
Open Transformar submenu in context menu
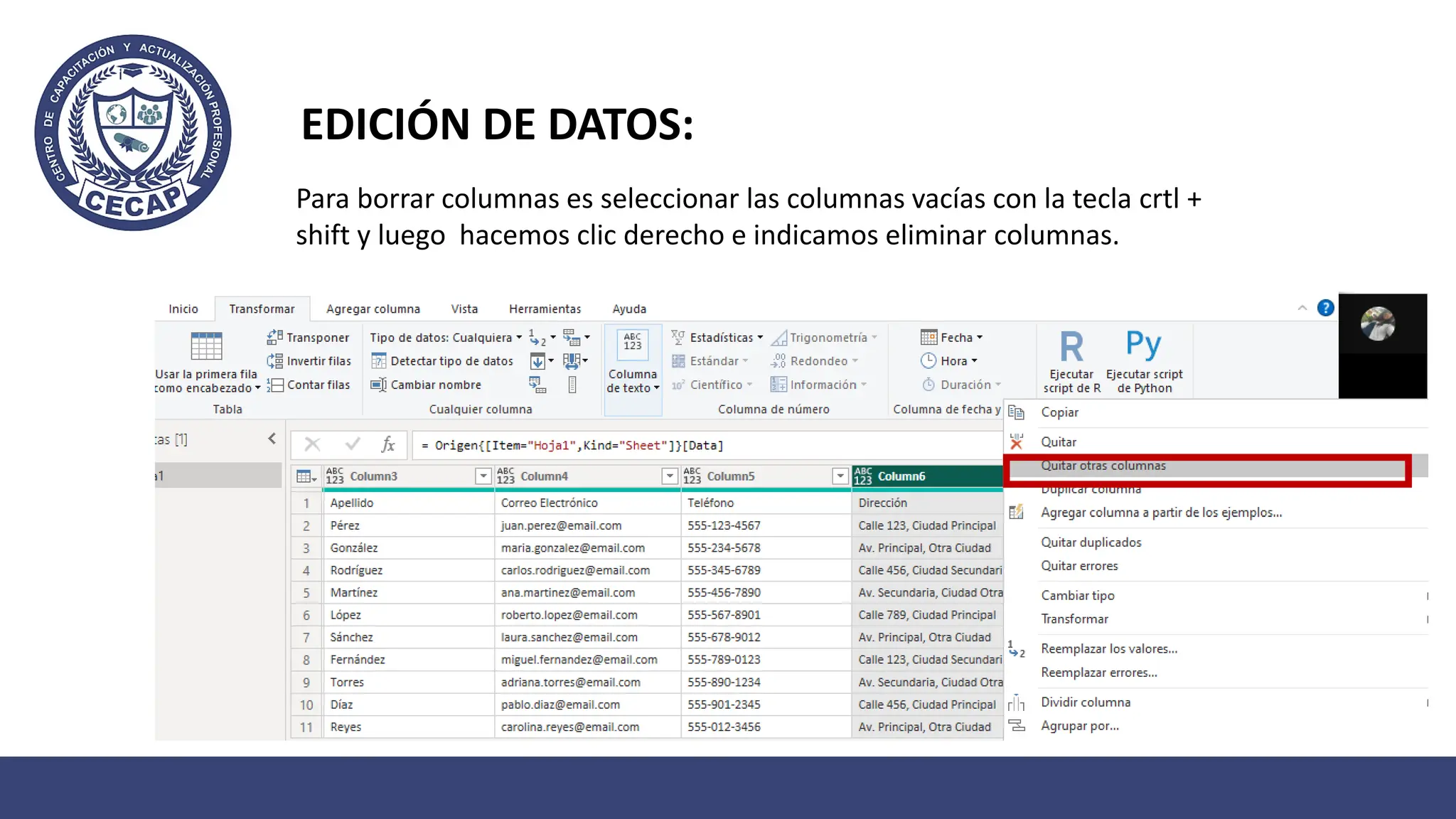[x=1216, y=619]
